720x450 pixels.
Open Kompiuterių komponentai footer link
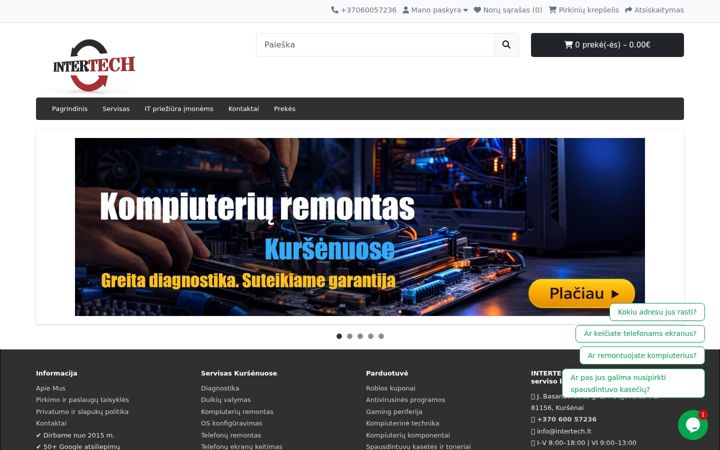pos(408,435)
